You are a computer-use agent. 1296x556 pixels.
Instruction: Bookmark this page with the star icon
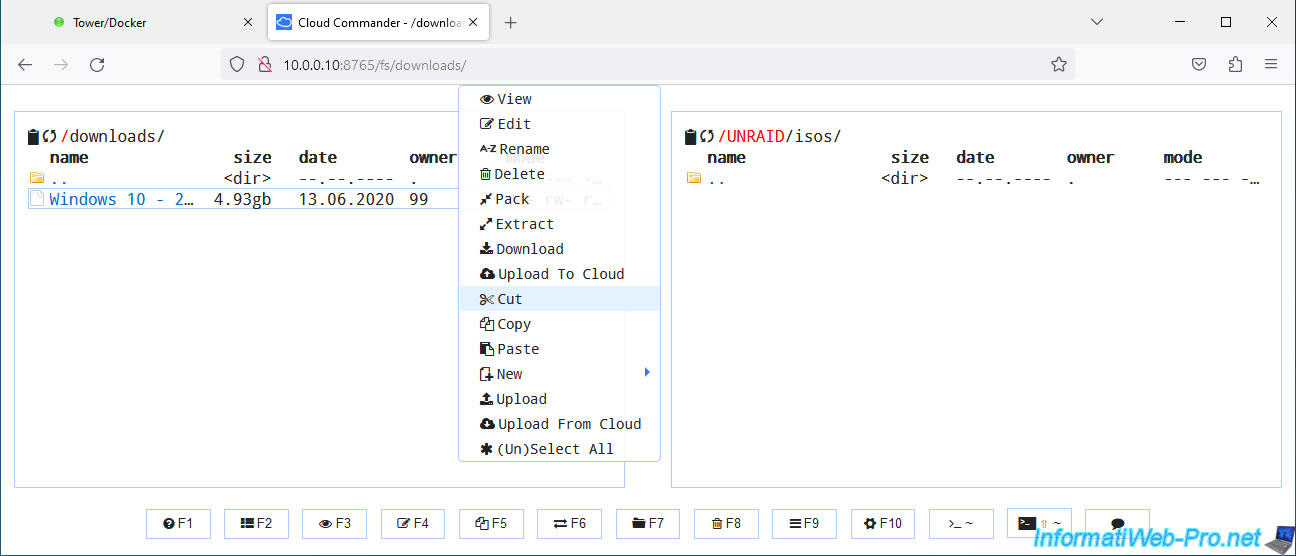1059,64
